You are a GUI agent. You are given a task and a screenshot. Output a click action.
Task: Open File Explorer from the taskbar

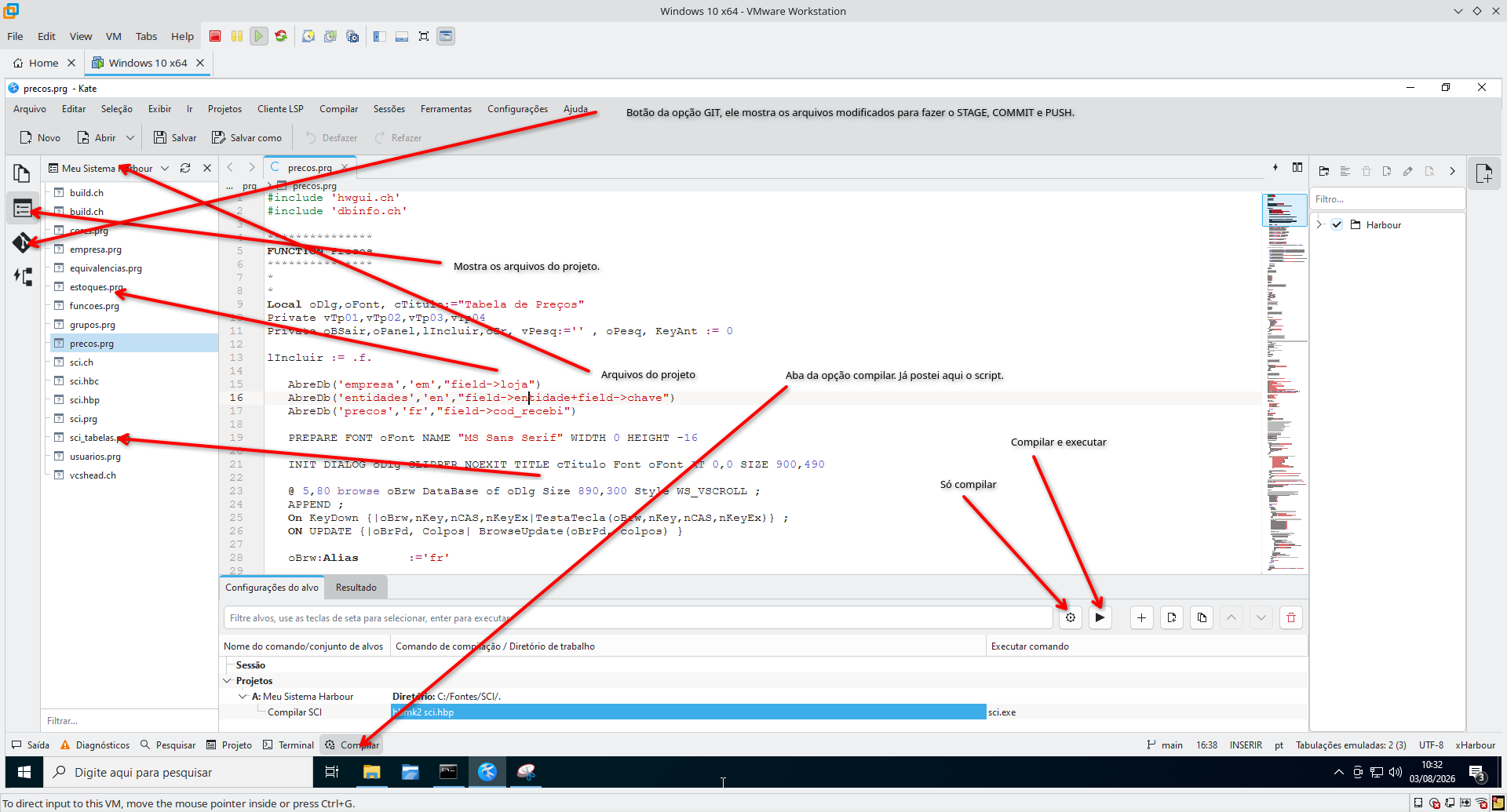(371, 772)
